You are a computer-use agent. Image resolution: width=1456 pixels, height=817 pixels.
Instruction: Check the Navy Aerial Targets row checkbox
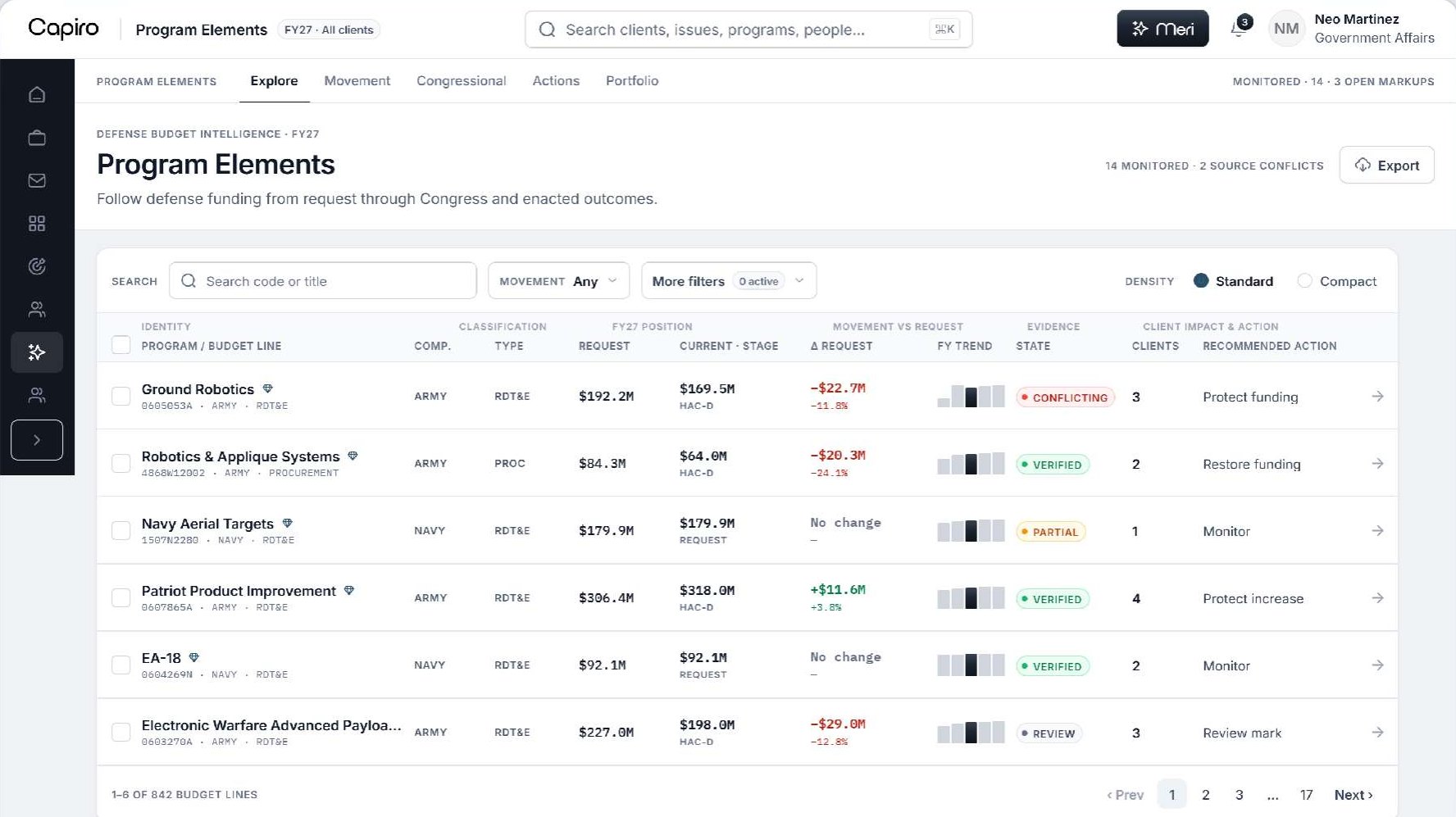121,531
